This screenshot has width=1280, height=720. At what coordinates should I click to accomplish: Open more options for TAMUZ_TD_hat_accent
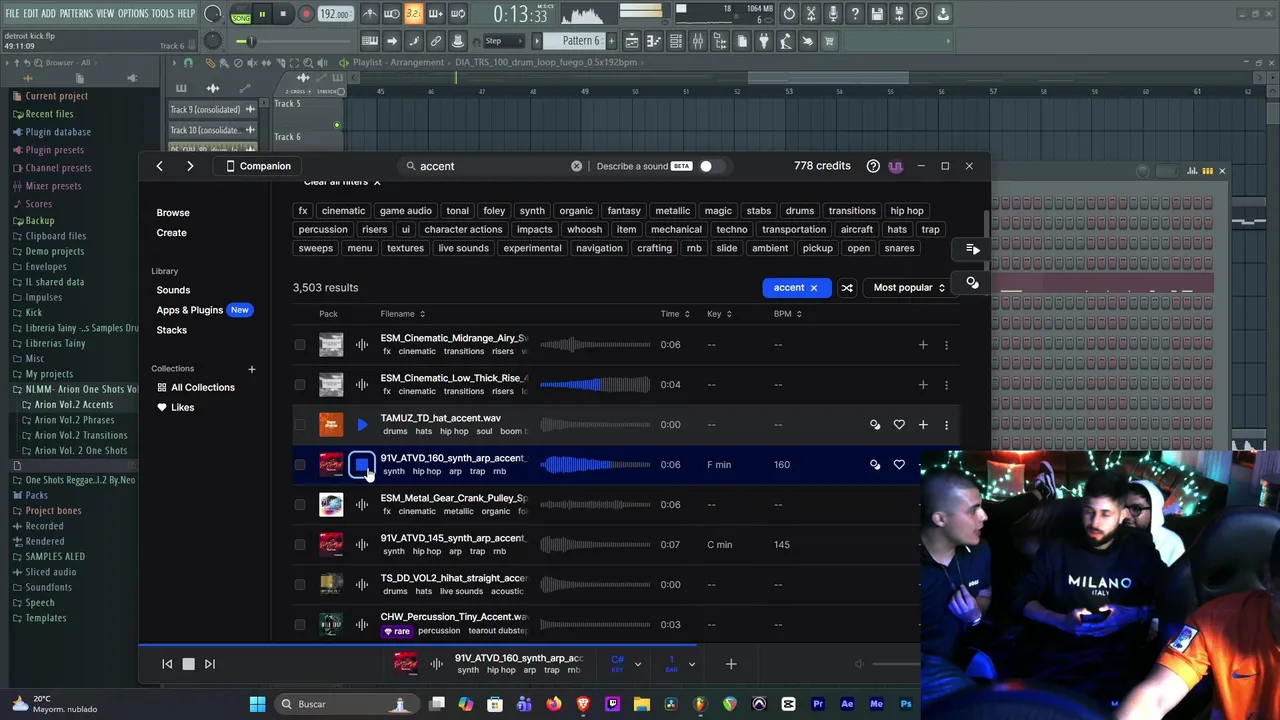click(x=947, y=425)
